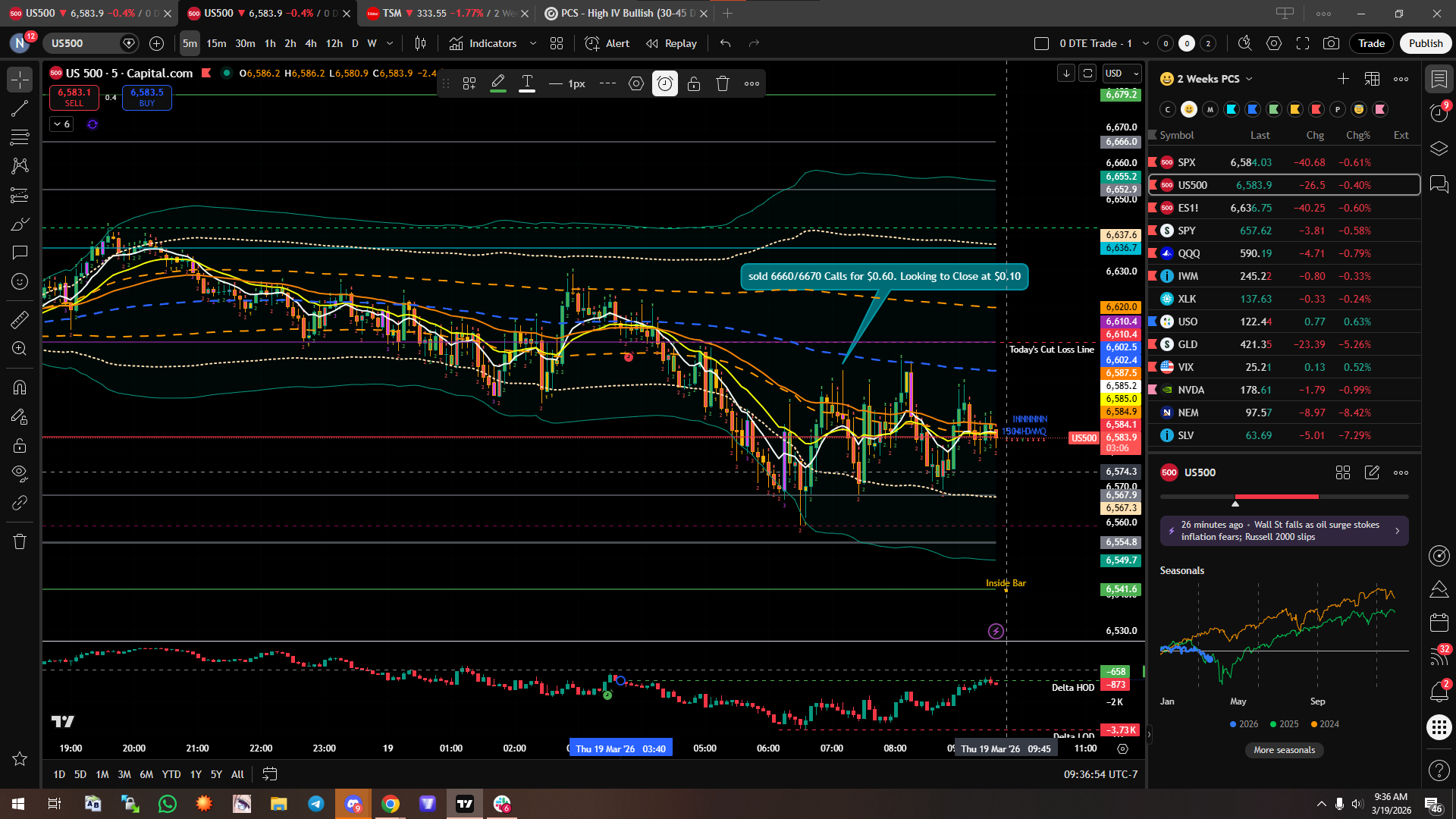
Task: Click the Publish button
Action: coord(1426,43)
